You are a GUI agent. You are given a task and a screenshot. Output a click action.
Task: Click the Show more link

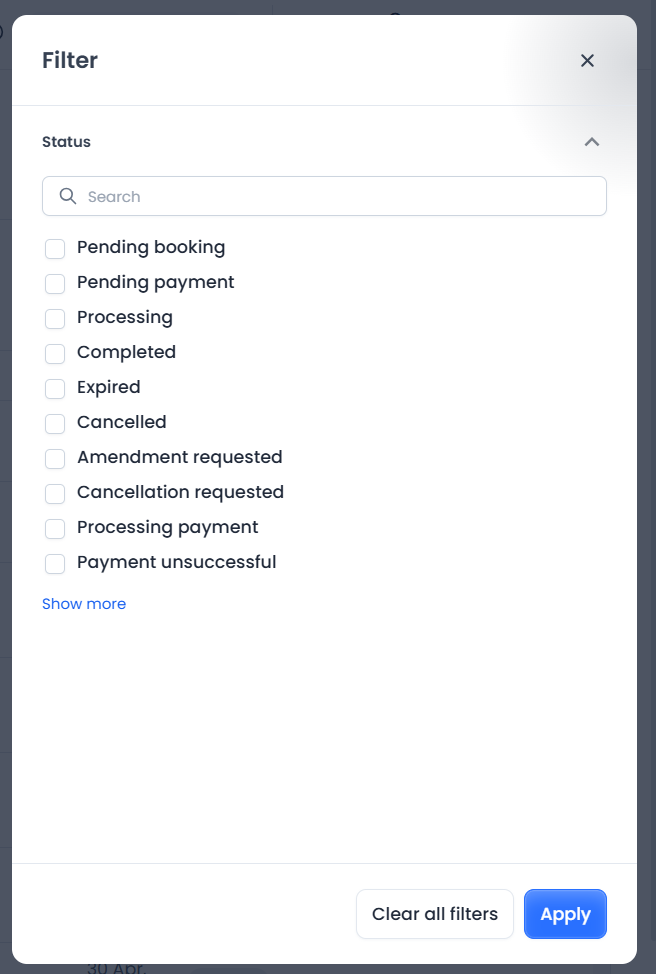point(84,604)
